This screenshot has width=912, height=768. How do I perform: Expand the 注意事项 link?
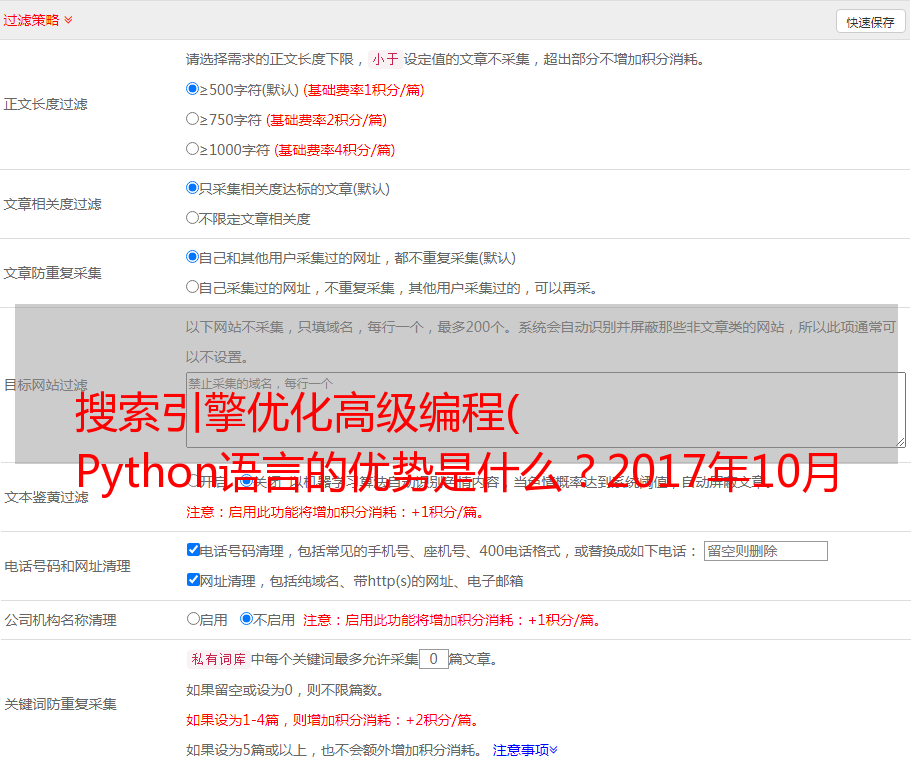click(525, 750)
